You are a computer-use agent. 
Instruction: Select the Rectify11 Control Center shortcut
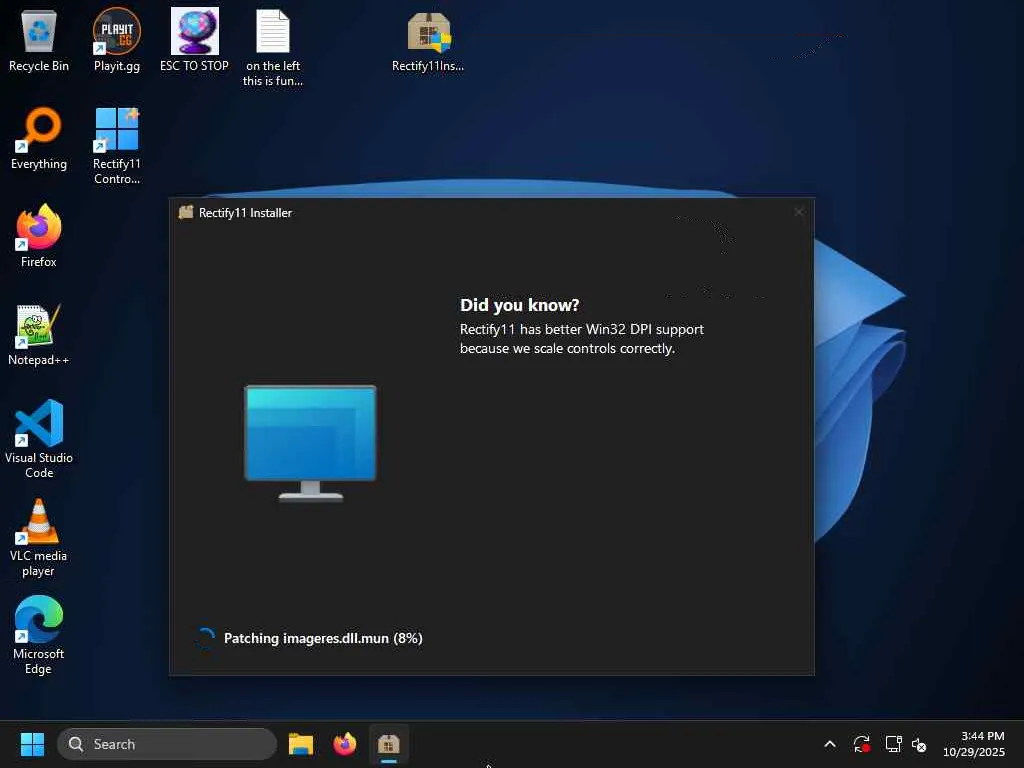(116, 146)
